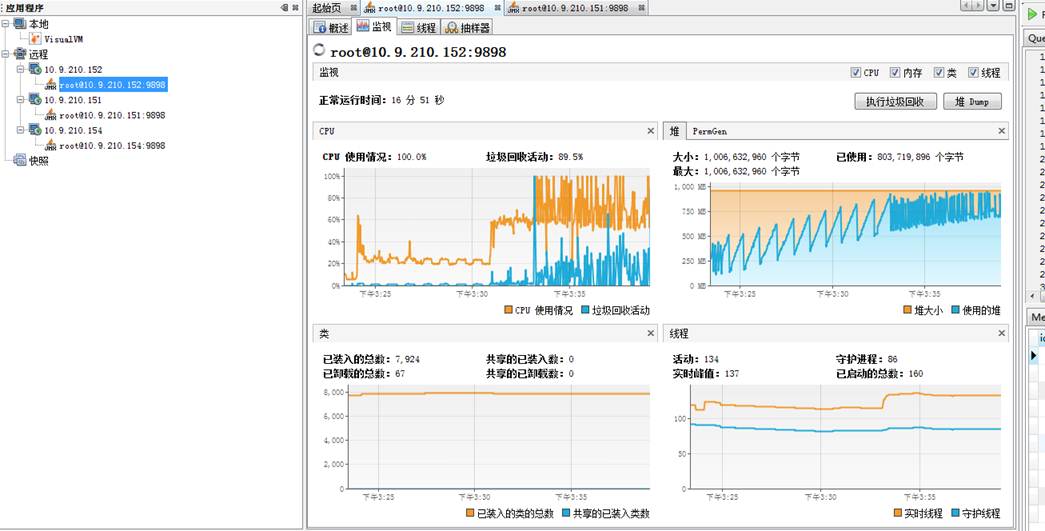The height and width of the screenshot is (531, 1045).
Task: Open the document tab list dropdown
Action: (x=993, y=6)
